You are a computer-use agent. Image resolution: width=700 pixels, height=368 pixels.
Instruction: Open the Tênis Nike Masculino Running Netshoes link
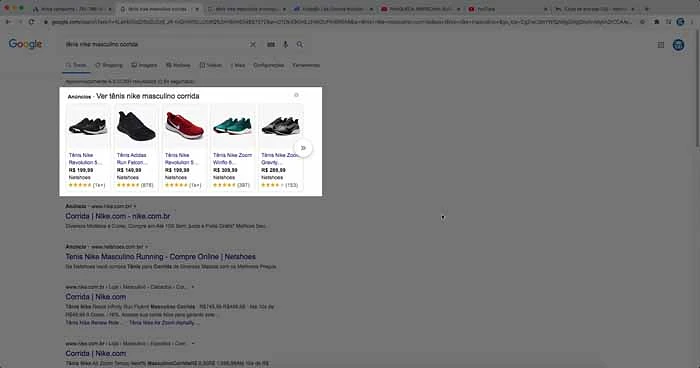click(x=161, y=257)
